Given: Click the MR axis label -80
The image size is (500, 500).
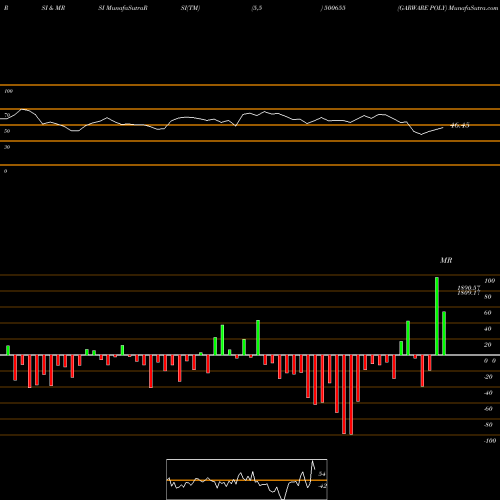Looking at the screenshot, I should pos(488,425).
